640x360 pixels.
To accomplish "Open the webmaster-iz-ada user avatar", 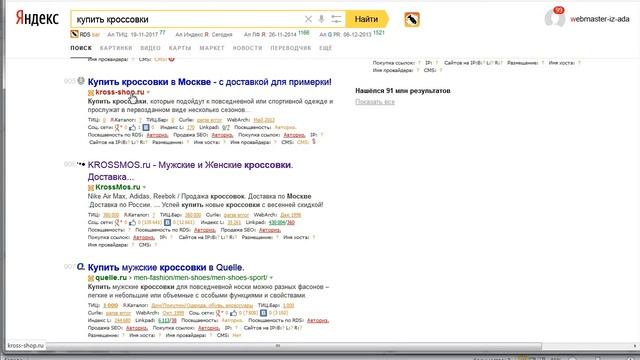I will tap(554, 19).
